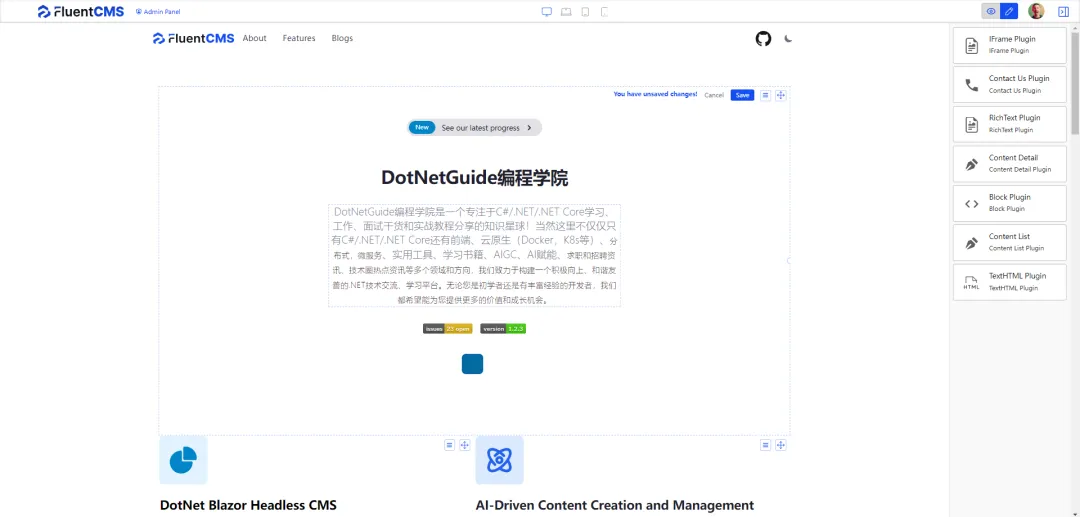
Task: Open the GitHub repository icon
Action: point(763,38)
